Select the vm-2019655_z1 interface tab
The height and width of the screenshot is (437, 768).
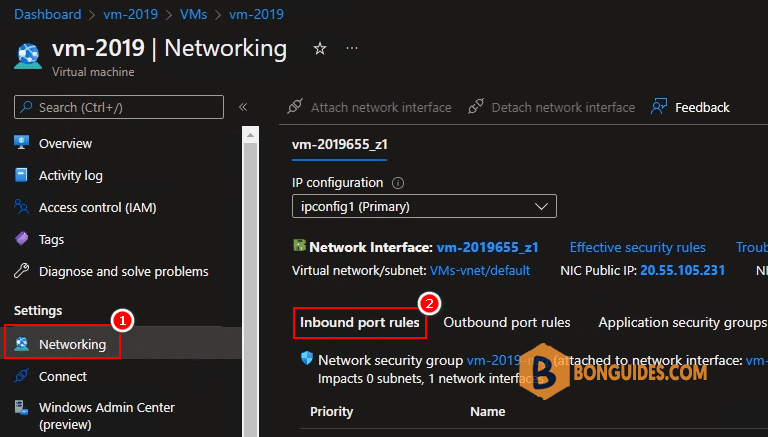point(339,145)
